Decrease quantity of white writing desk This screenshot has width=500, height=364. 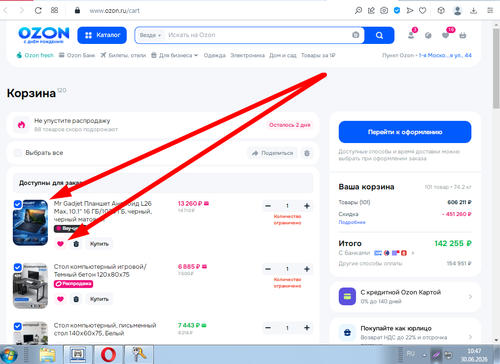[x=268, y=328]
